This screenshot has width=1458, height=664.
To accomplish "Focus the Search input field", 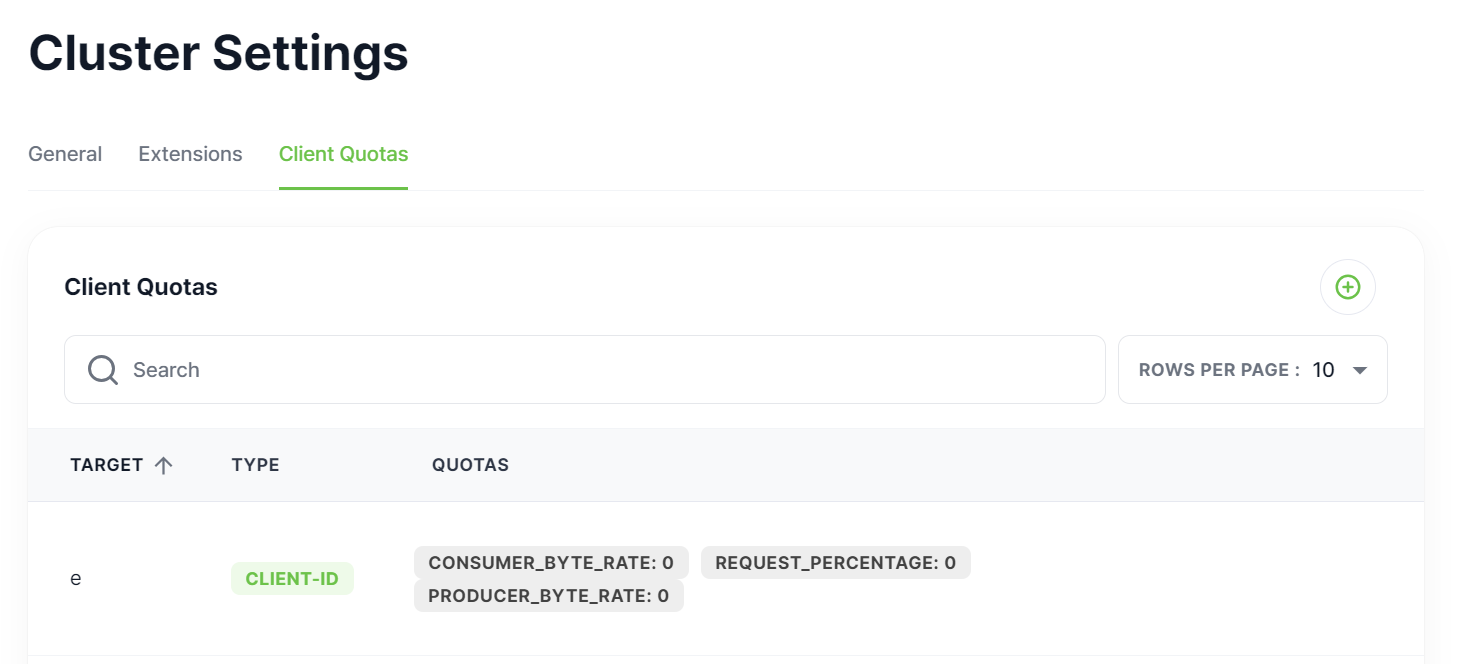I will coord(600,370).
